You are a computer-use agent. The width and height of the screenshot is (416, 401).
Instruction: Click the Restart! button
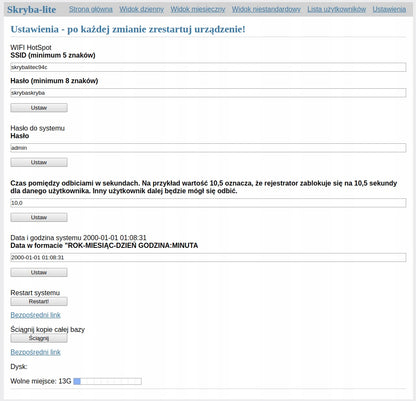coord(39,301)
